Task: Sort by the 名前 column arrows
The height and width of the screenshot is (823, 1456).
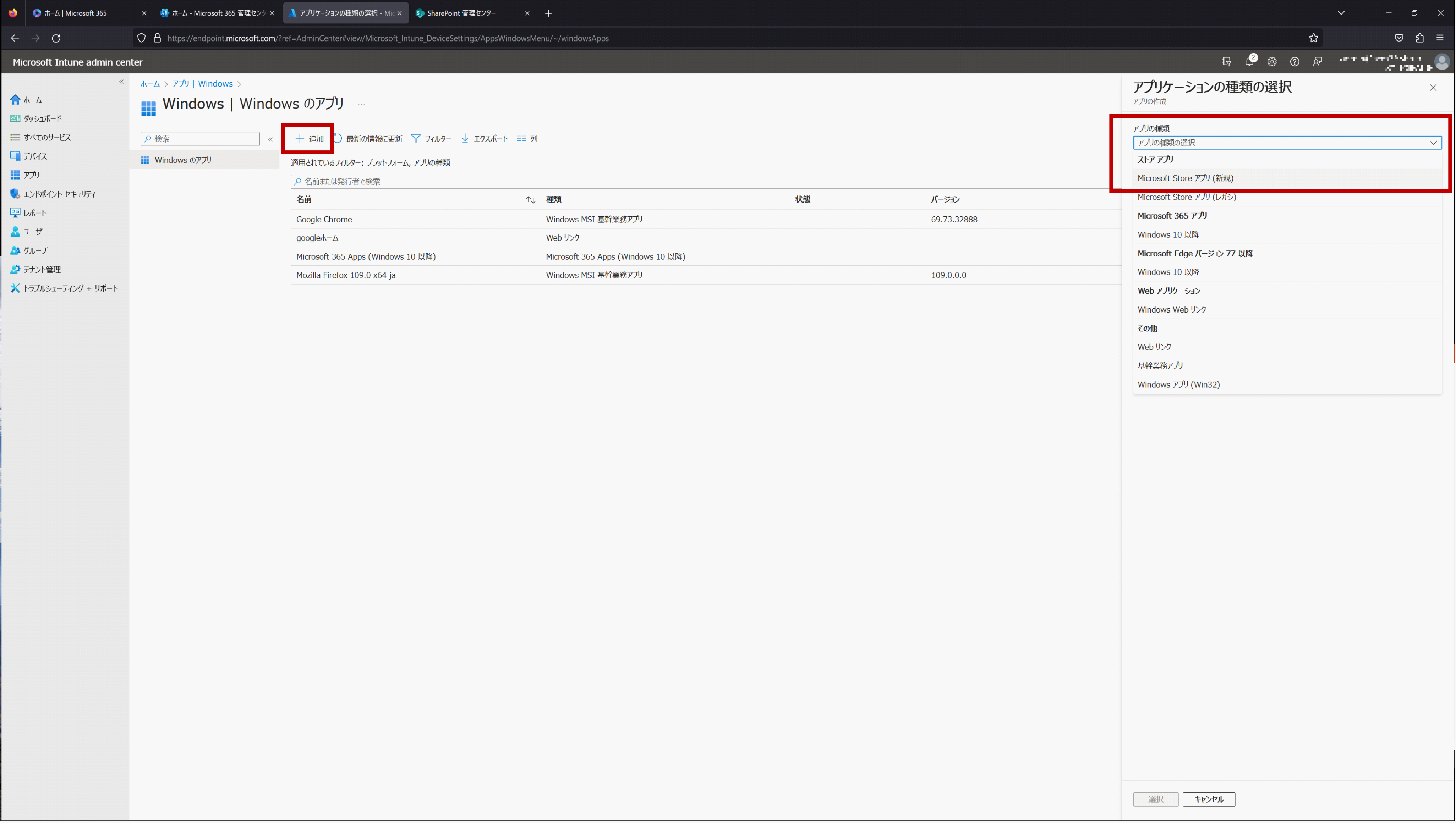Action: (530, 199)
